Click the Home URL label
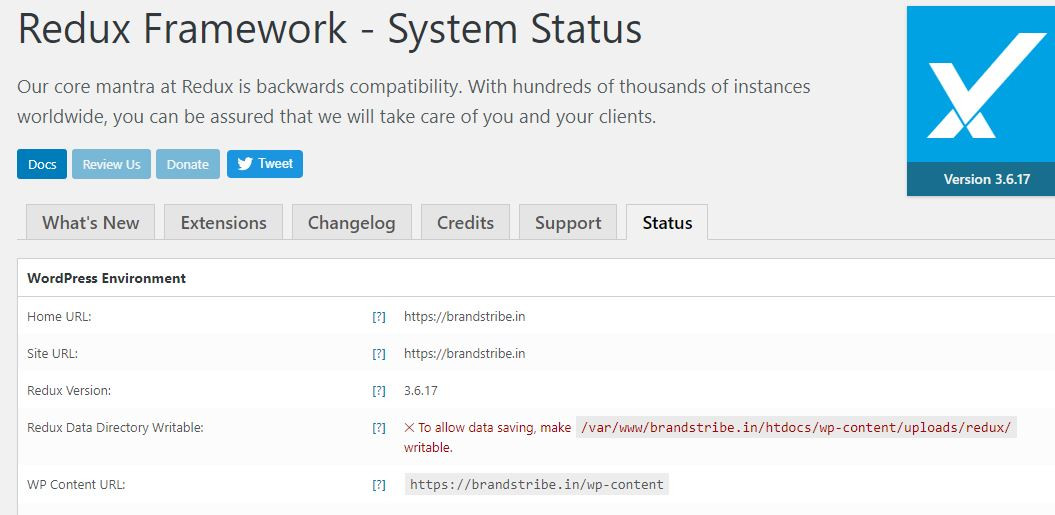The width and height of the screenshot is (1055, 515). point(59,316)
